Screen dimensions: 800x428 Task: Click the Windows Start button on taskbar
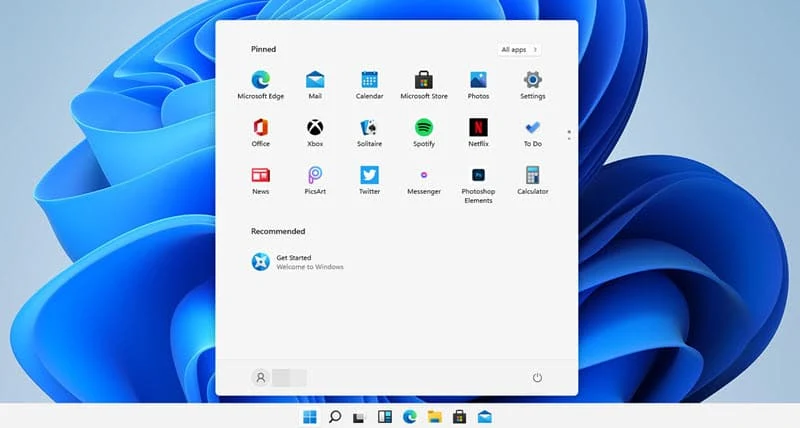click(x=310, y=417)
